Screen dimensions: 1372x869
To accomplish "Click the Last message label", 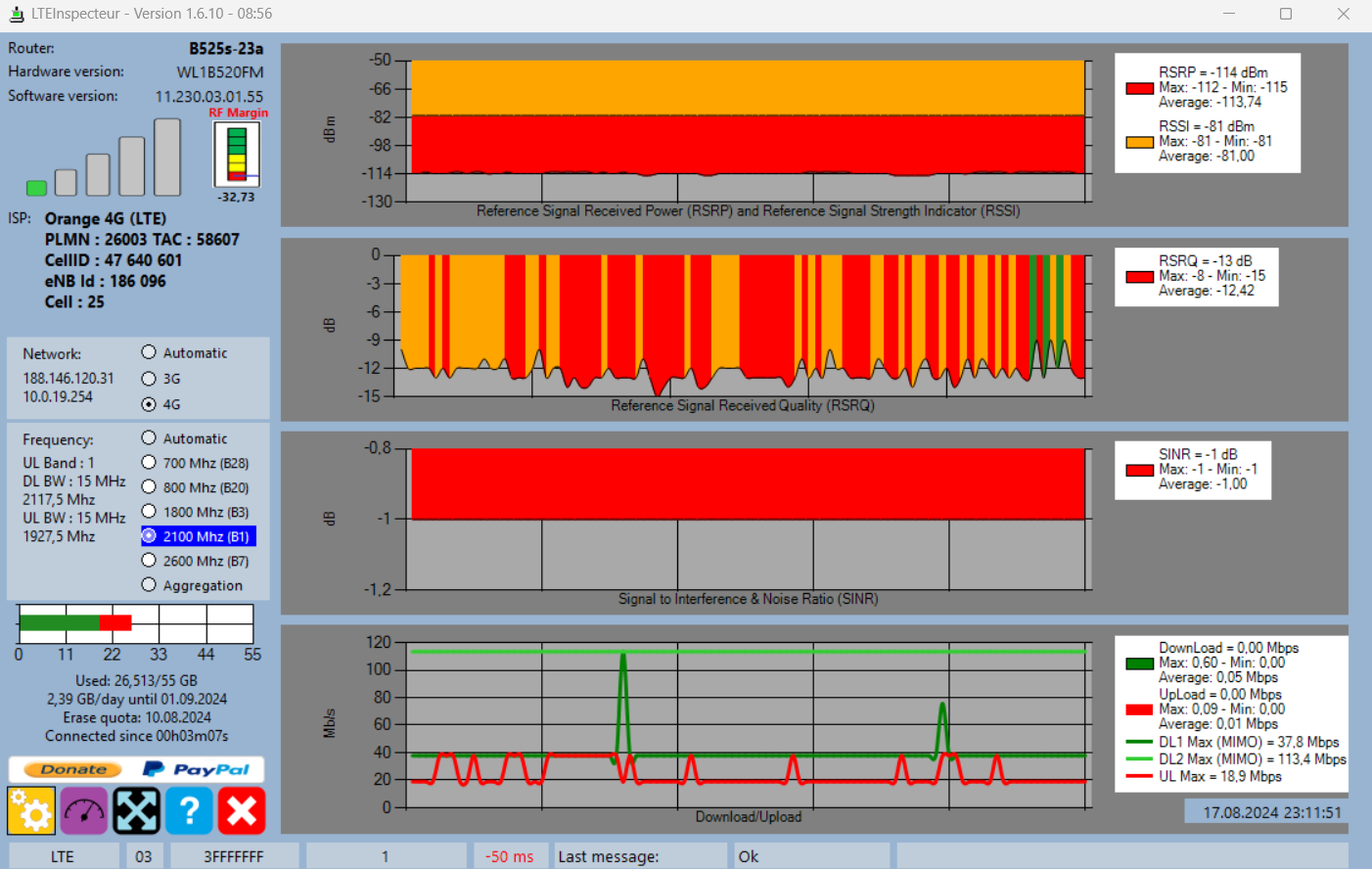I will [x=609, y=856].
